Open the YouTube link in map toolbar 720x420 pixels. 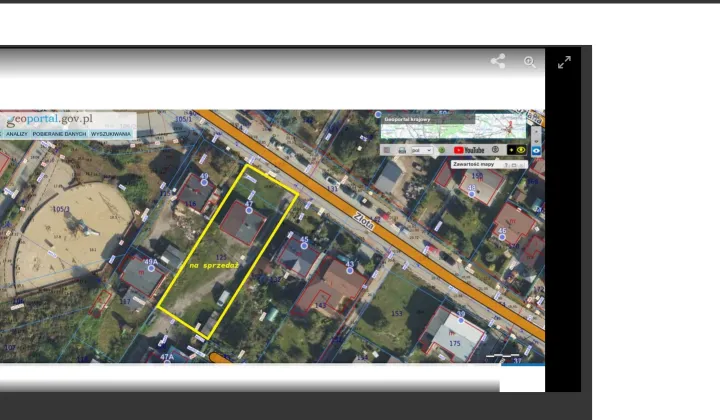tap(469, 150)
